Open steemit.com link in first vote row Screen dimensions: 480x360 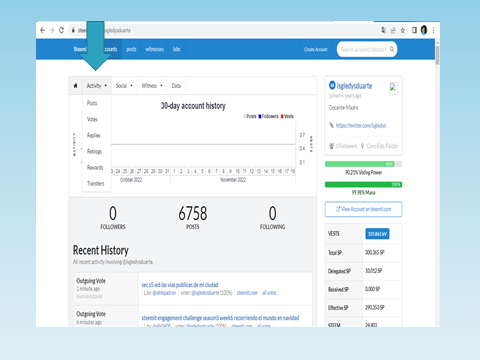coord(247,293)
